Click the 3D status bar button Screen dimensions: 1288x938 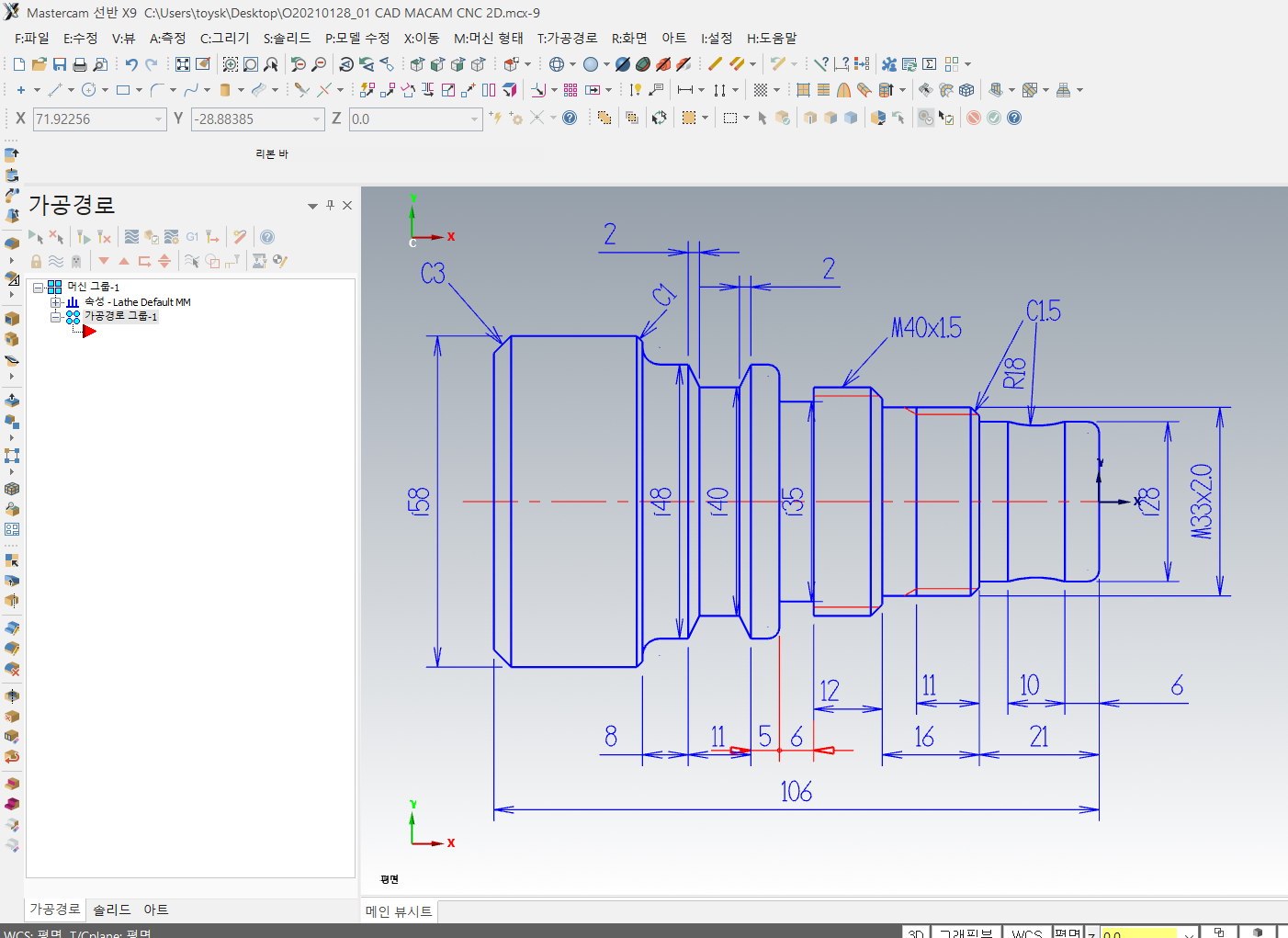point(916,932)
